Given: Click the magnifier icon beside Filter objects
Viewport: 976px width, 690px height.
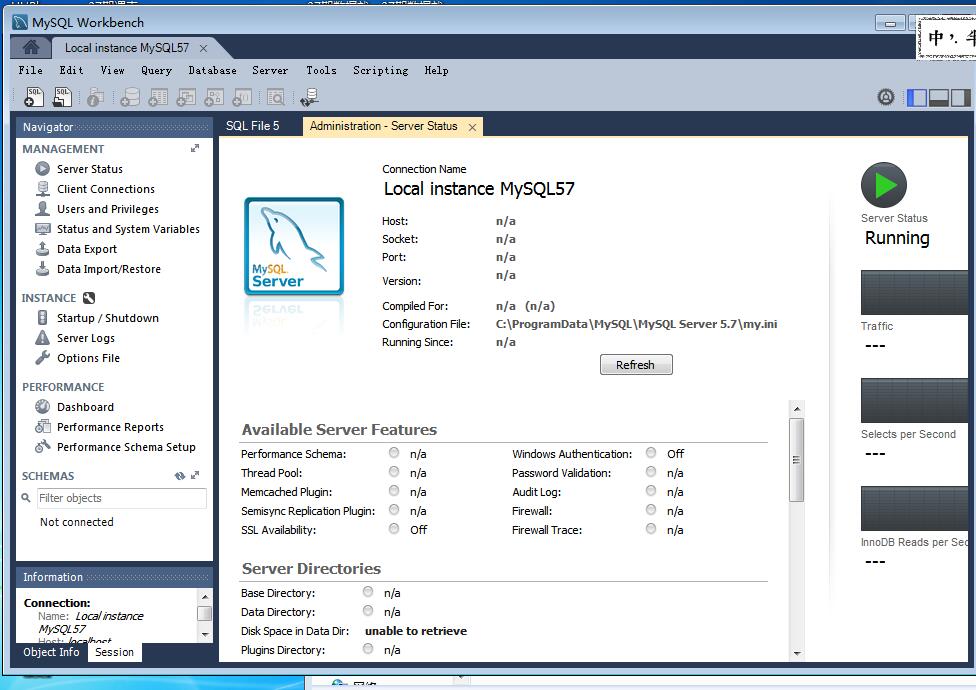Looking at the screenshot, I should point(26,498).
